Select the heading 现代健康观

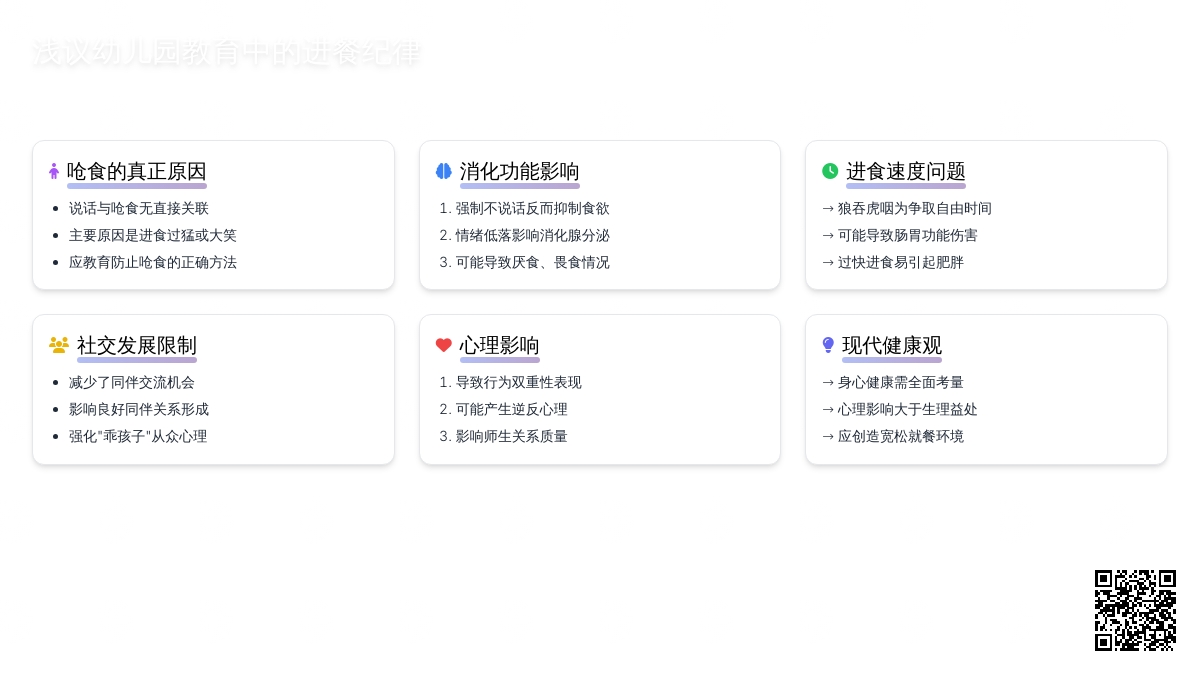coord(892,345)
